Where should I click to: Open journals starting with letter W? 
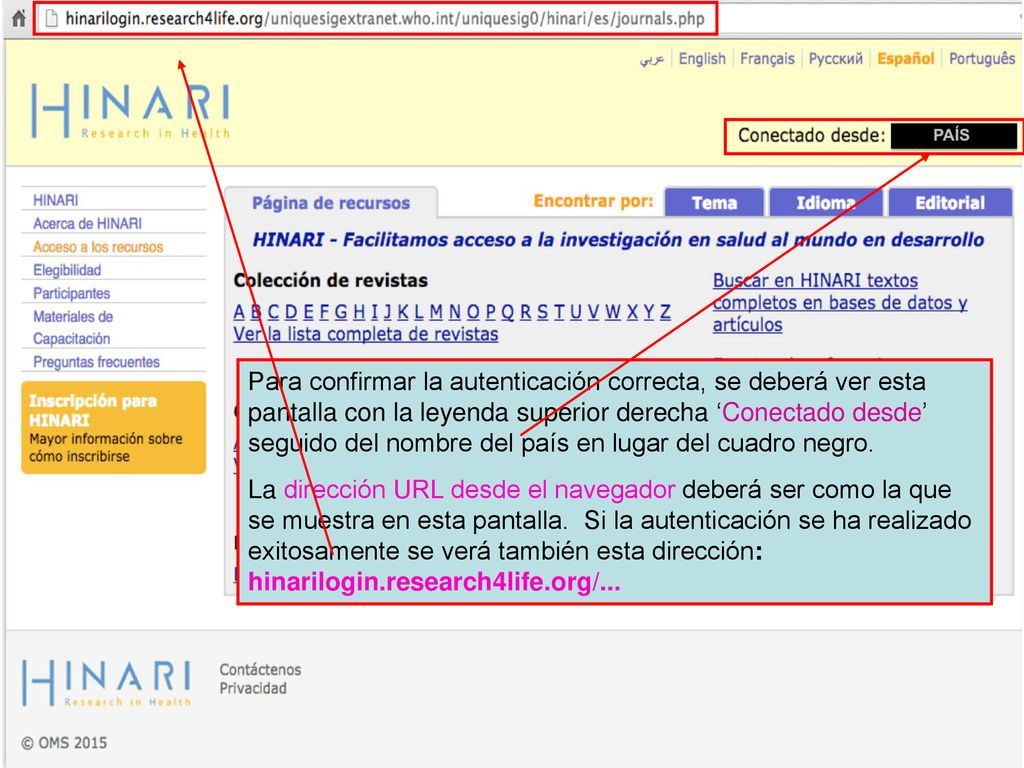coord(613,312)
